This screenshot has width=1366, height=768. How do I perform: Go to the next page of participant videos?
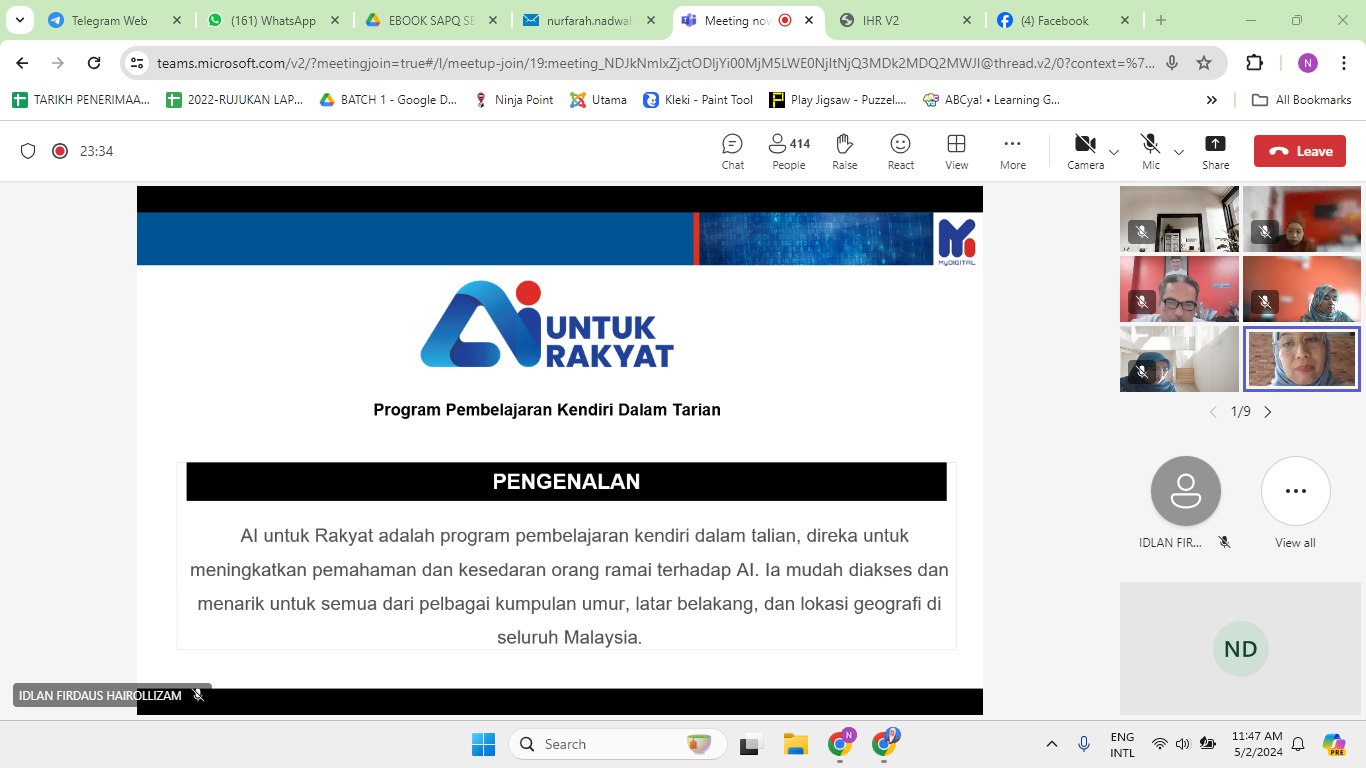pos(1268,412)
